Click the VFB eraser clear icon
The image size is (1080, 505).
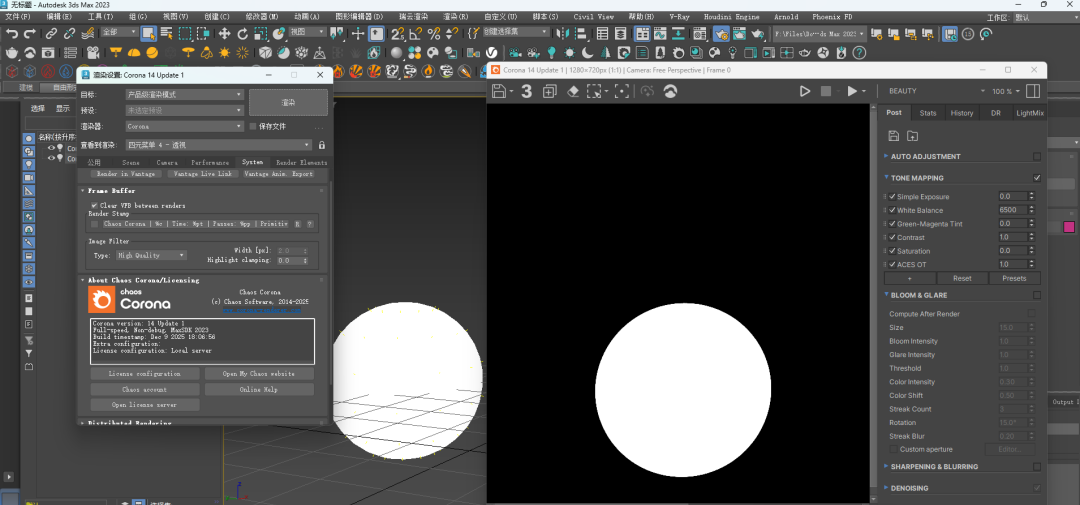[573, 91]
